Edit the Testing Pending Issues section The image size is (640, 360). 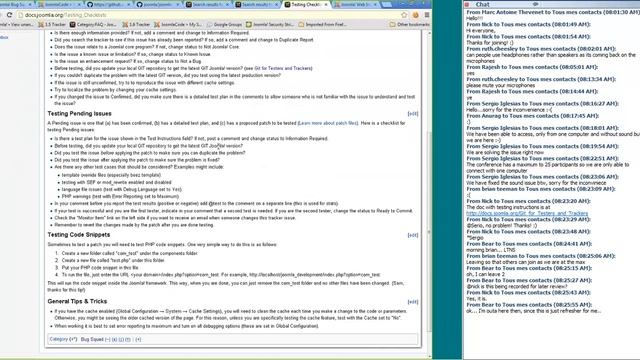(413, 113)
